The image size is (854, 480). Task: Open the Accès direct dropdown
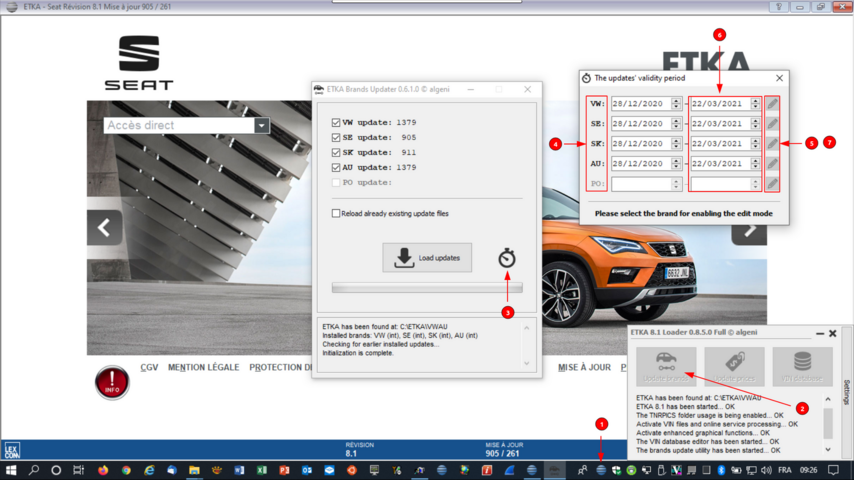coord(261,125)
